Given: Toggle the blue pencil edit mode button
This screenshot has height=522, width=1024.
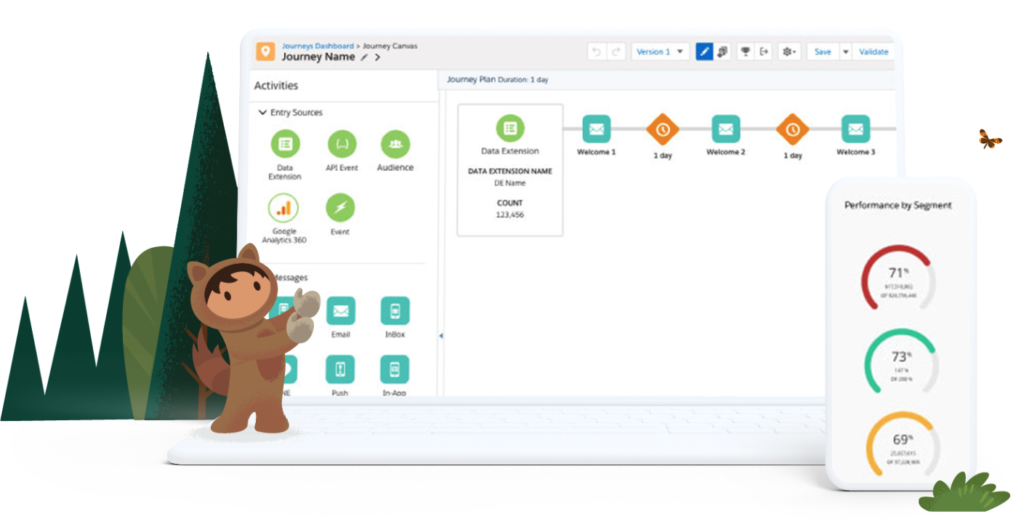Looking at the screenshot, I should pos(704,51).
